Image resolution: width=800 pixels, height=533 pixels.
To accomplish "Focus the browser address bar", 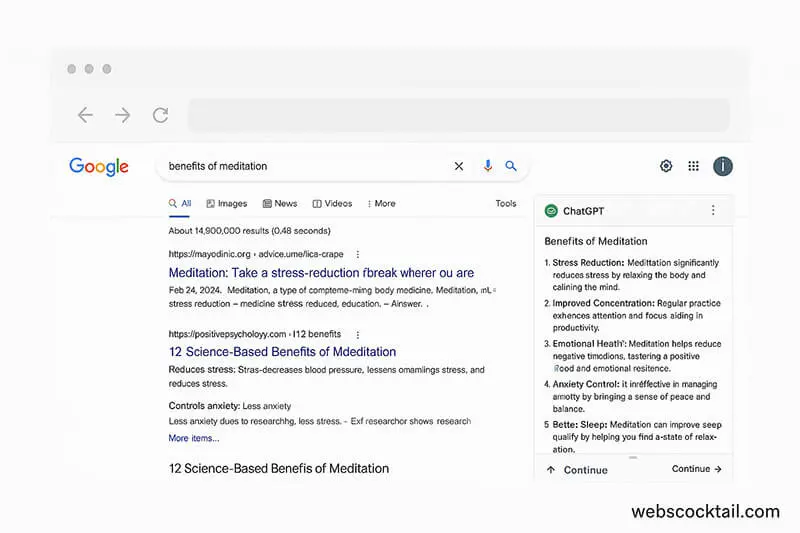I will pos(459,115).
